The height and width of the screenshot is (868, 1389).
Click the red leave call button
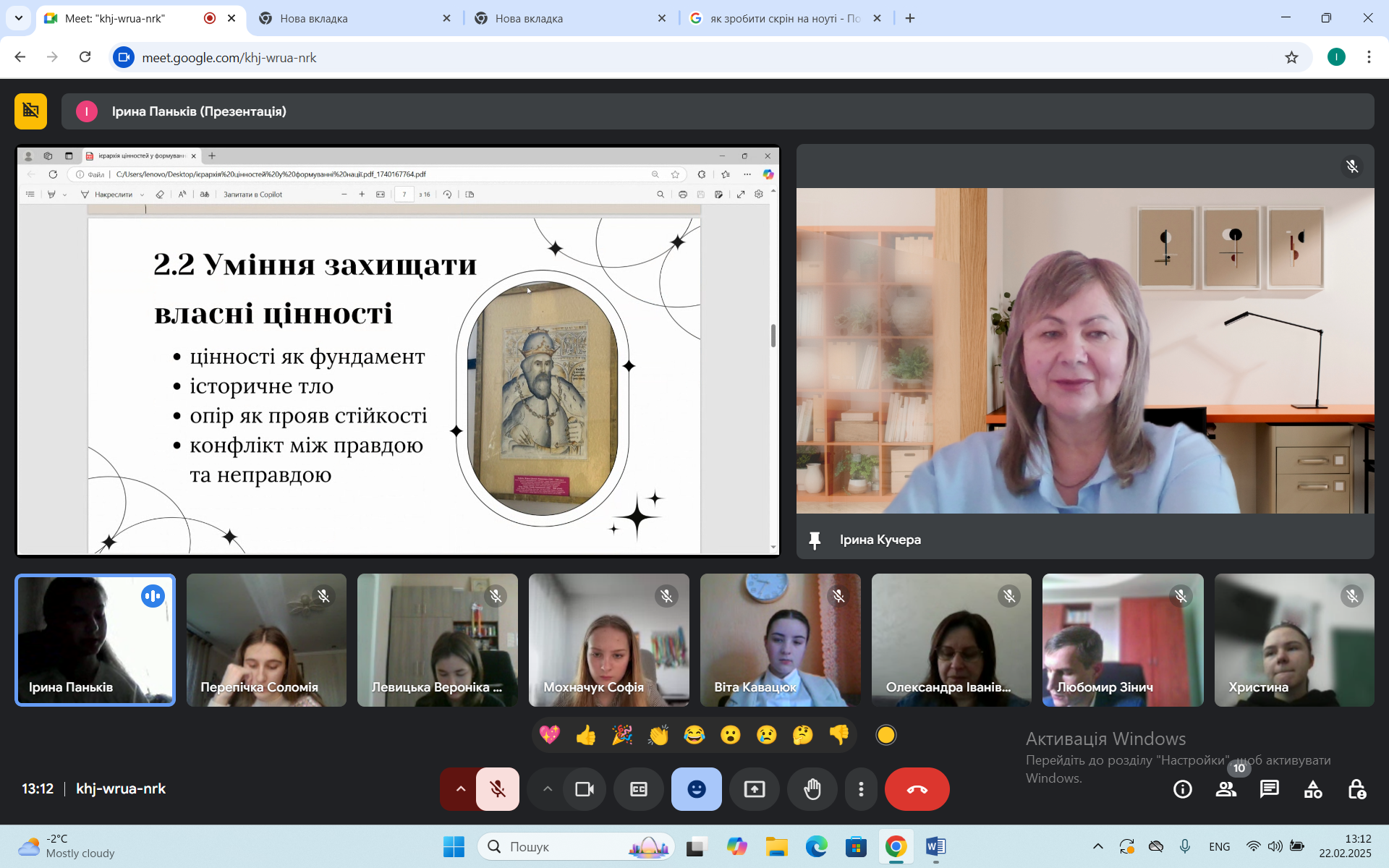(x=917, y=788)
